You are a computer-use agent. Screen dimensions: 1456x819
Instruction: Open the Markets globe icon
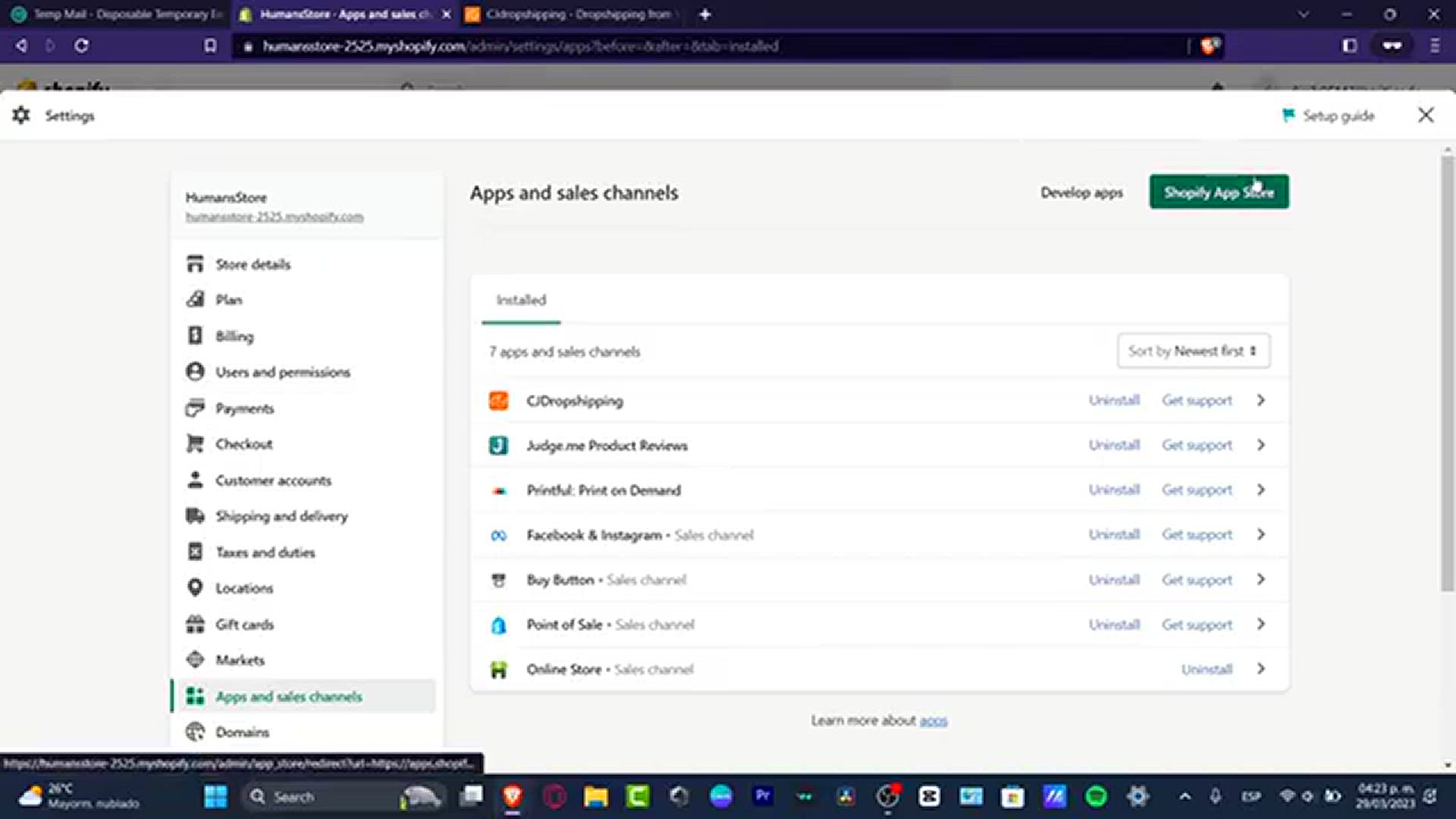[195, 660]
